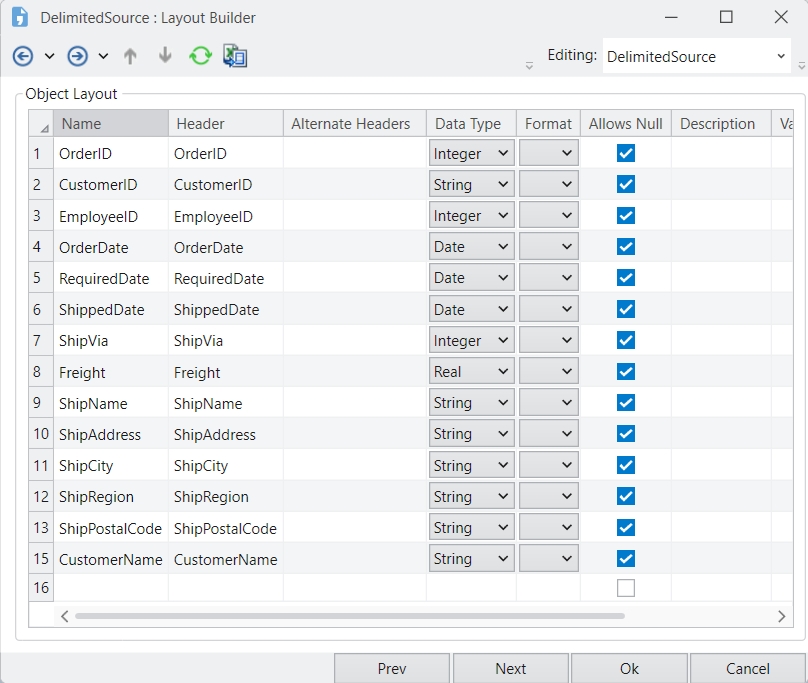808x683 pixels.
Task: Check Allows Null in empty row 16
Action: coord(626,588)
